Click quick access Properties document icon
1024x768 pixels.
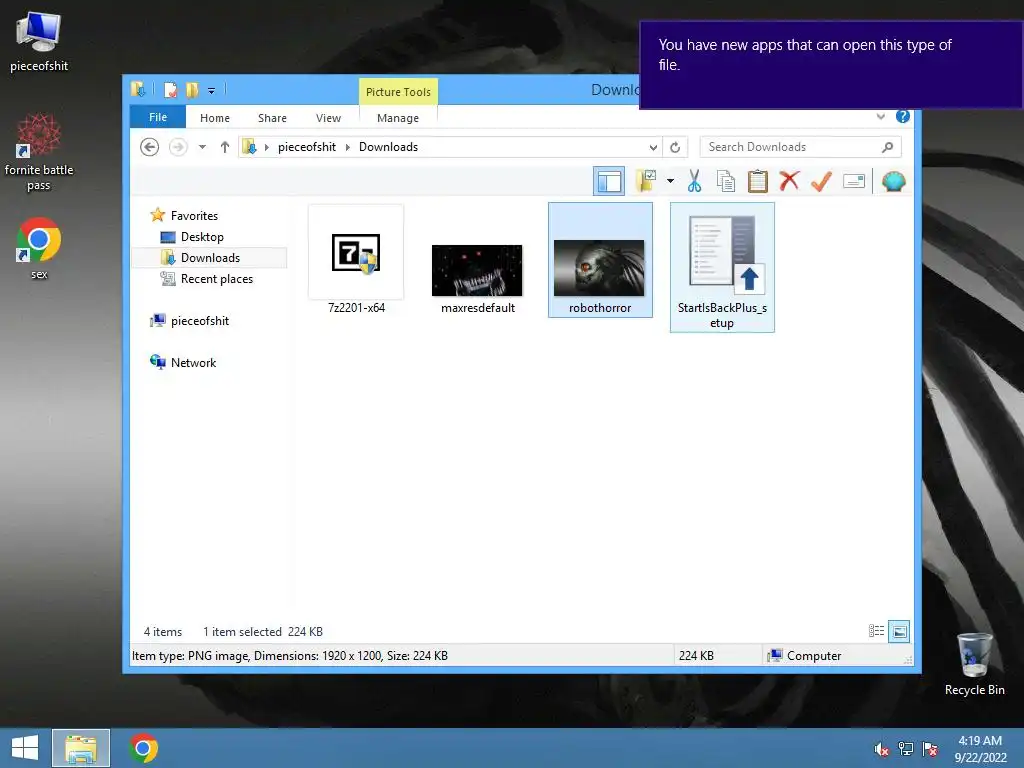click(x=170, y=89)
